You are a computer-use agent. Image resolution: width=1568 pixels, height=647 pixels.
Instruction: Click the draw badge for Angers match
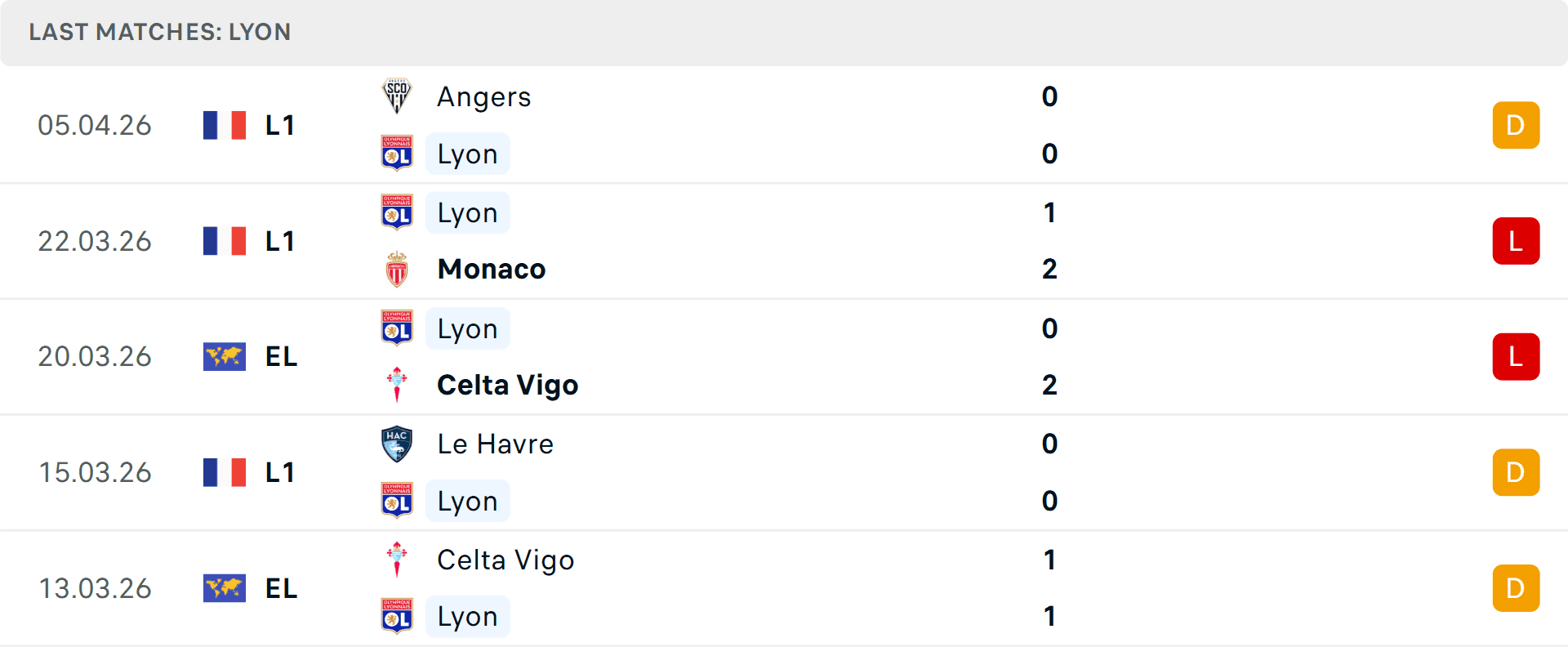coord(1516,125)
